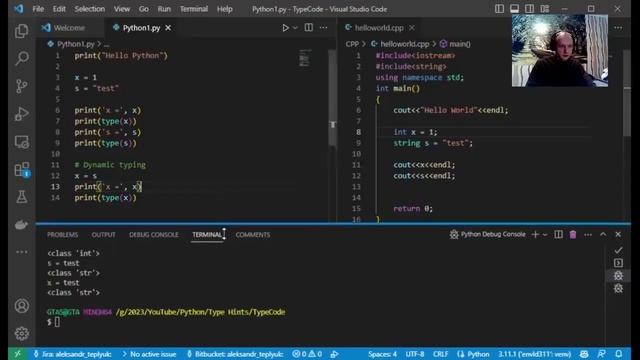This screenshot has width=640, height=360.
Task: Close the terminal panel
Action: click(x=618, y=234)
